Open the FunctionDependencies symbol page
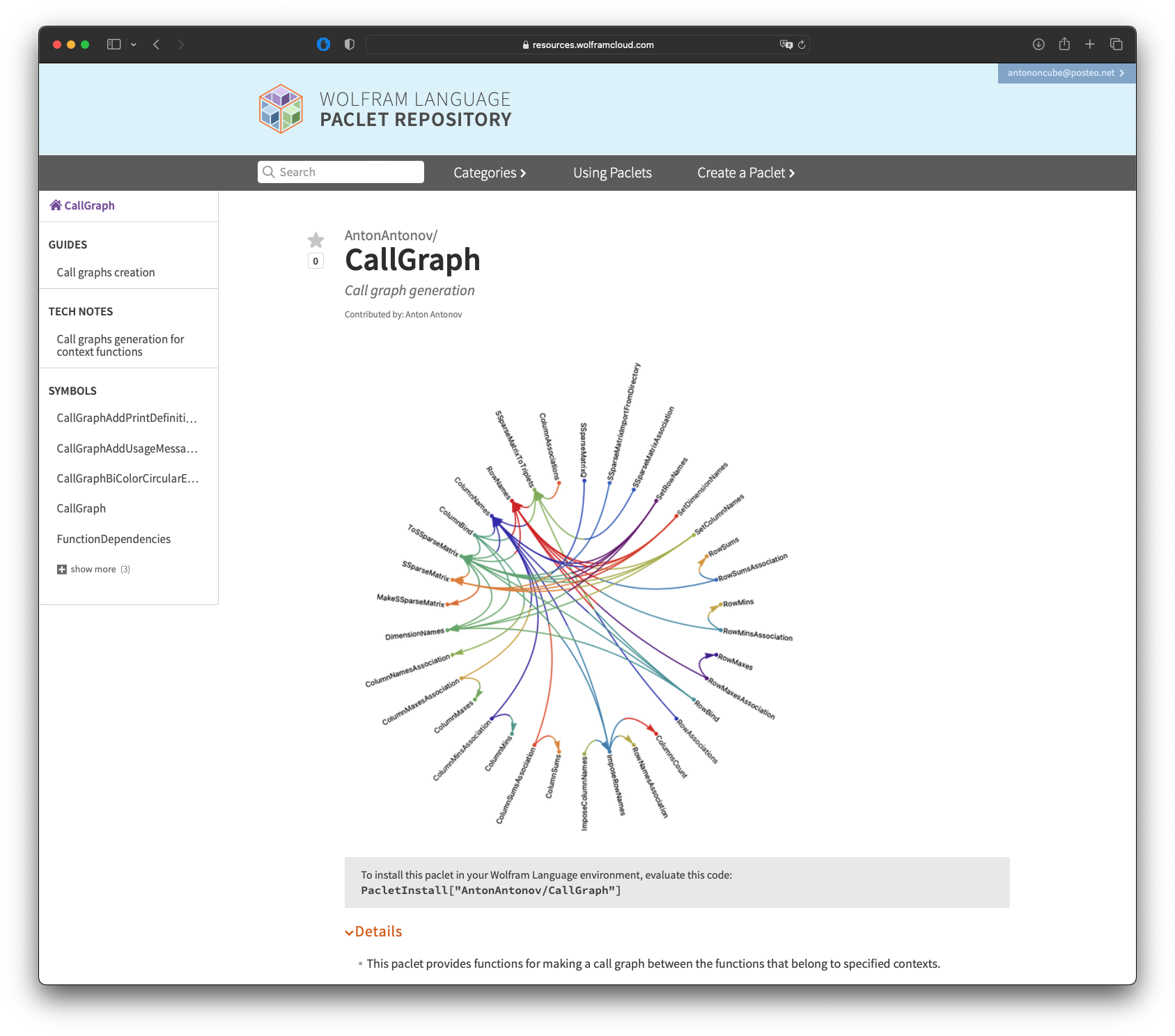 (x=114, y=539)
